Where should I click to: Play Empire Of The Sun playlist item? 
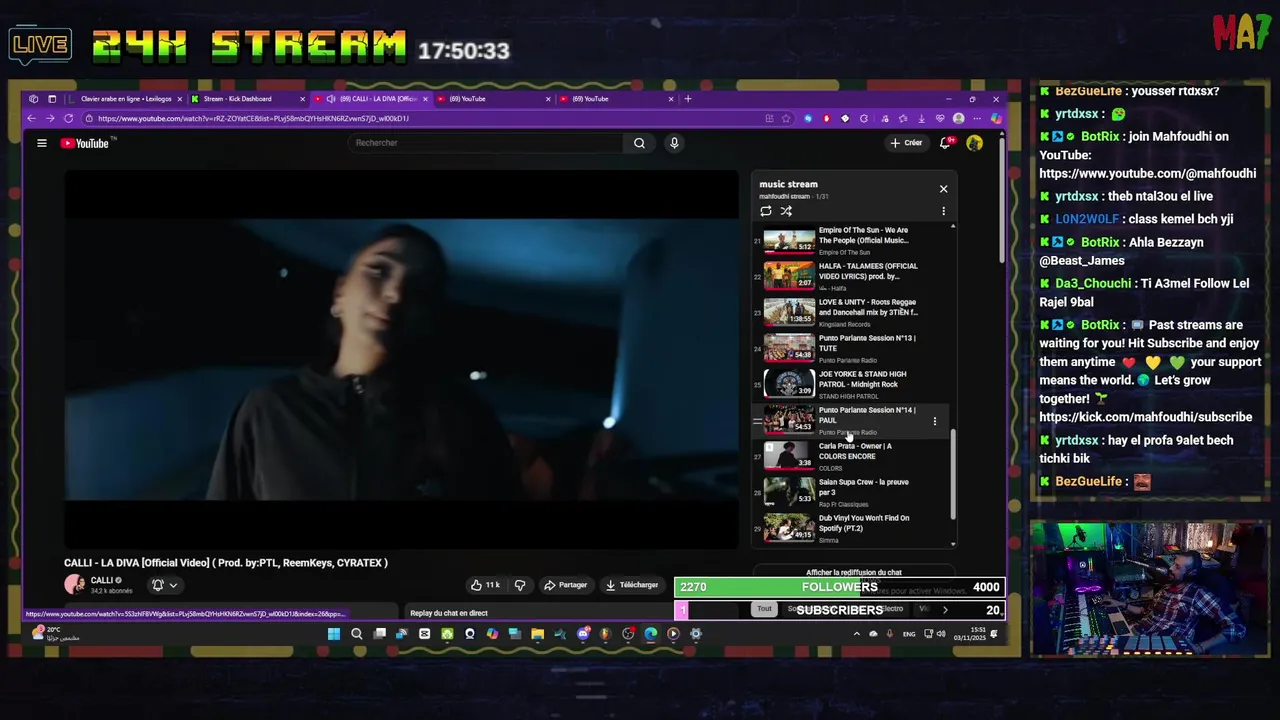pyautogui.click(x=850, y=241)
